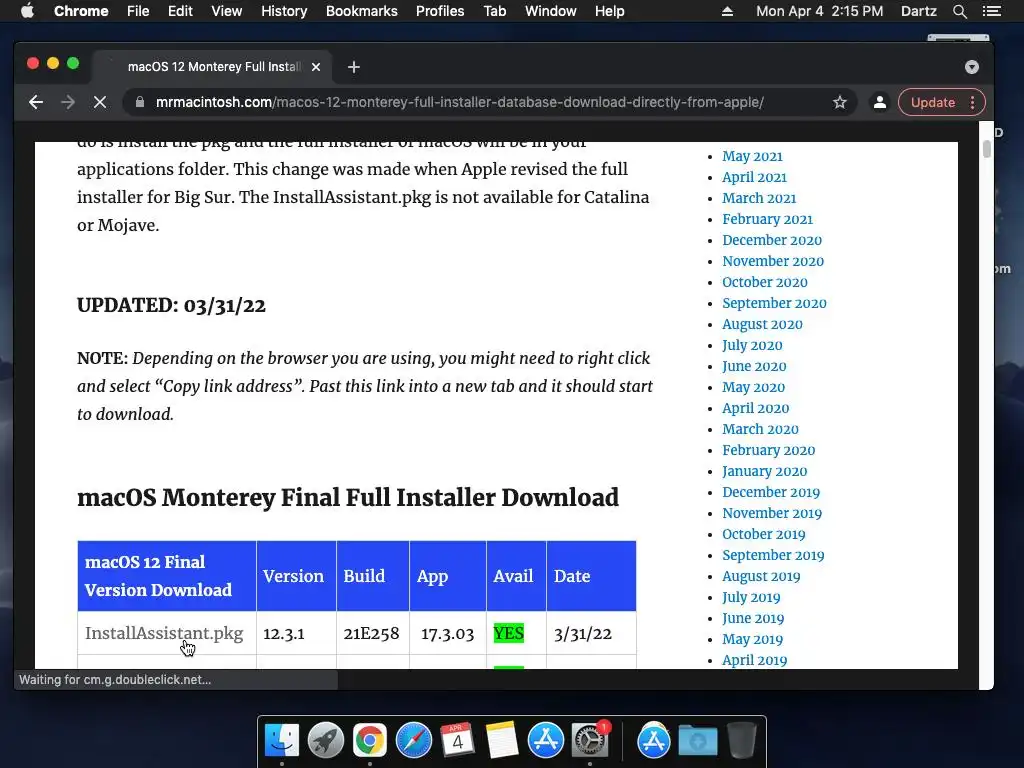The height and width of the screenshot is (768, 1024).
Task: Open Spotlight search magnifier icon
Action: click(x=959, y=11)
